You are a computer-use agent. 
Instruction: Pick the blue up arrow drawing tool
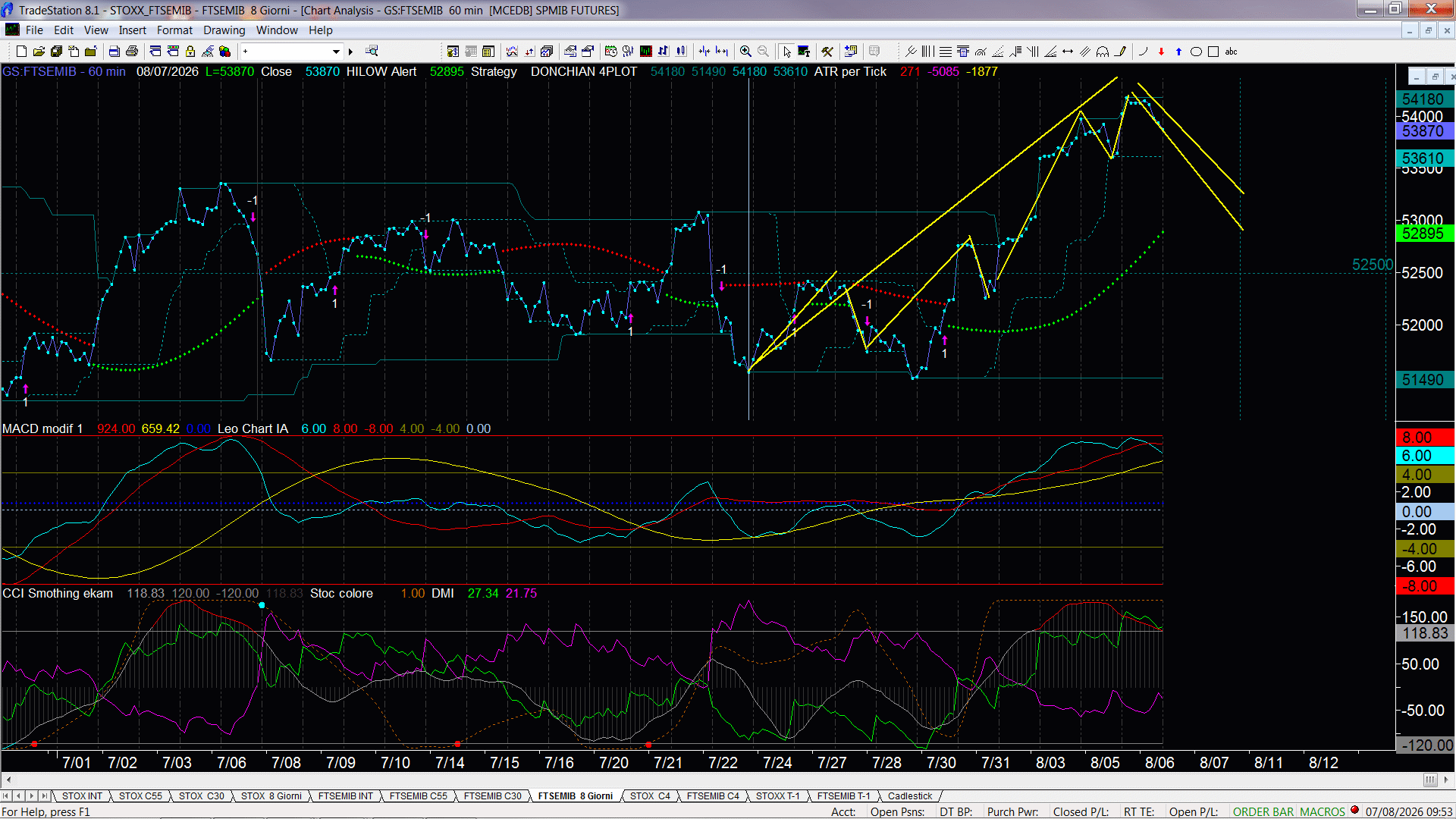(1178, 52)
